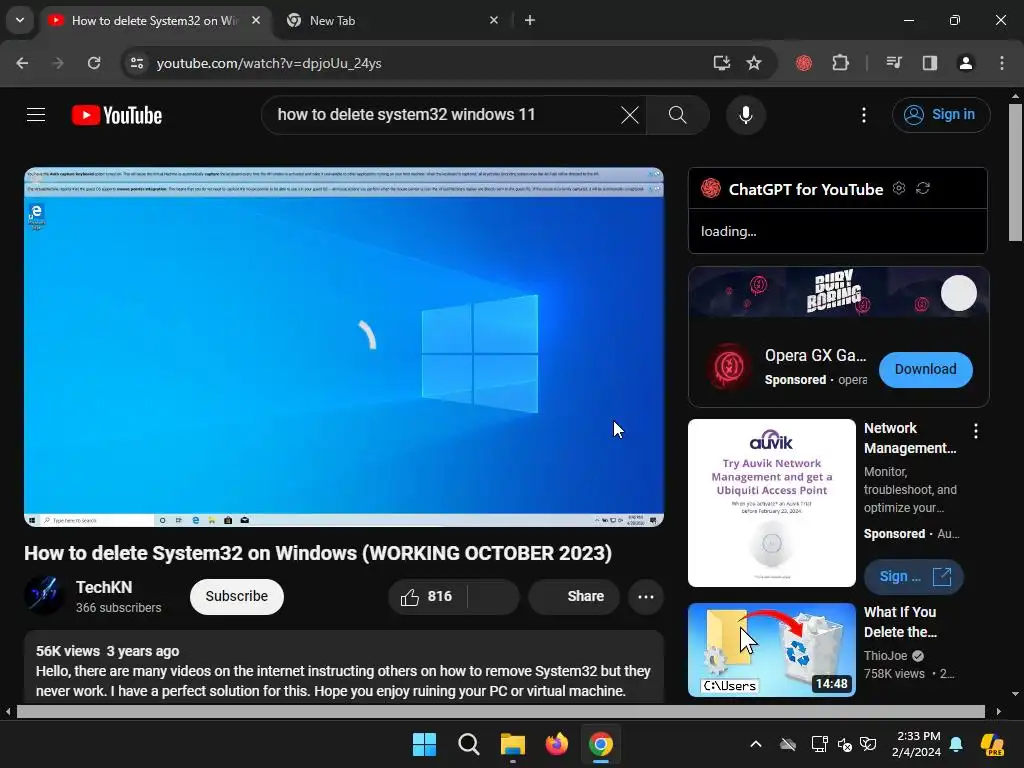Open ChatGPT for YouTube settings gear
Viewport: 1024px width, 768px height.
coord(899,188)
